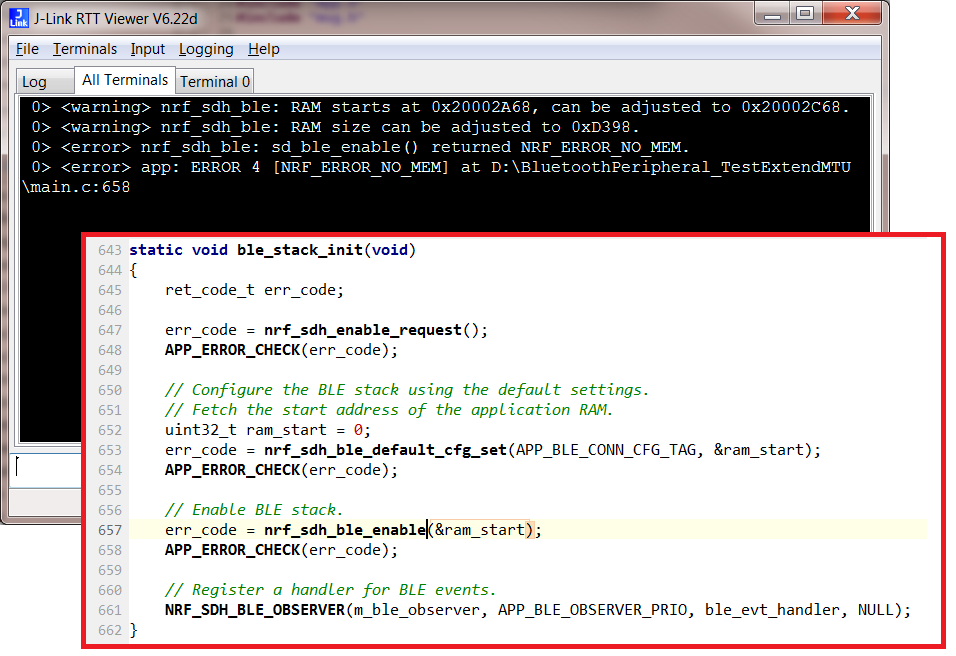Open the File menu
Screen dimensions: 956x656
pyautogui.click(x=27, y=49)
